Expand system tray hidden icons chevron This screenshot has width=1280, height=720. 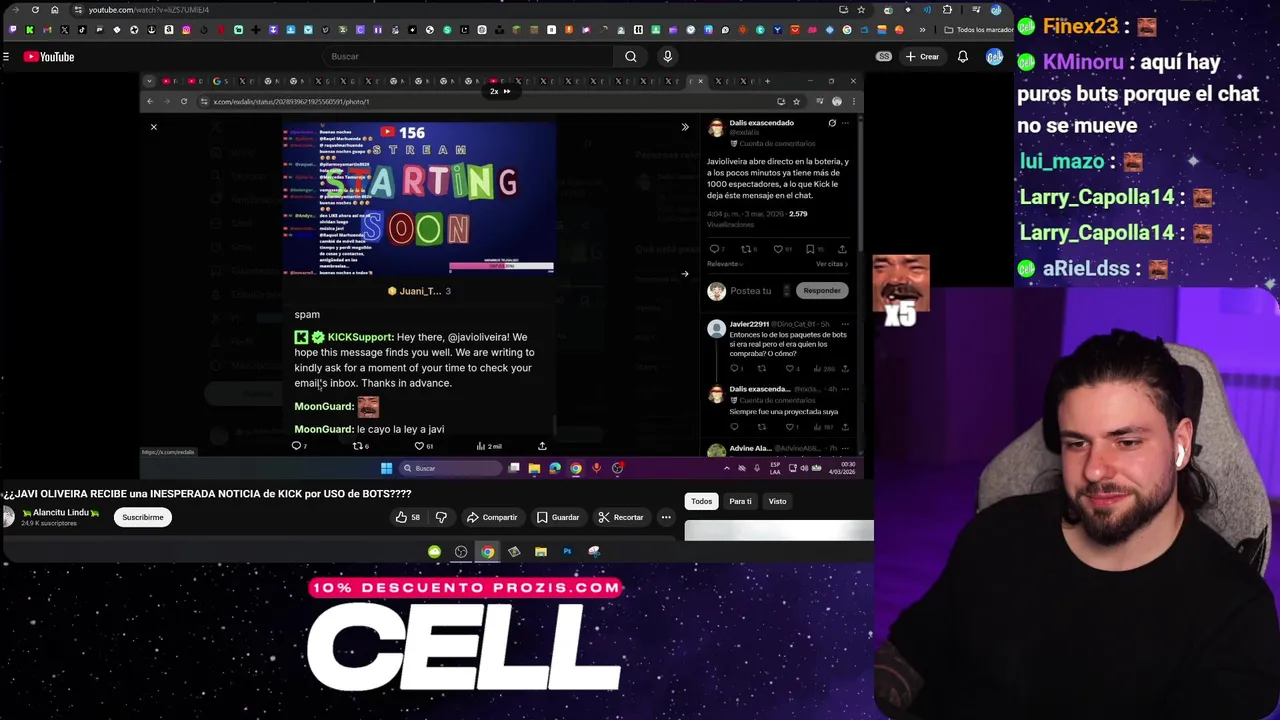(727, 468)
